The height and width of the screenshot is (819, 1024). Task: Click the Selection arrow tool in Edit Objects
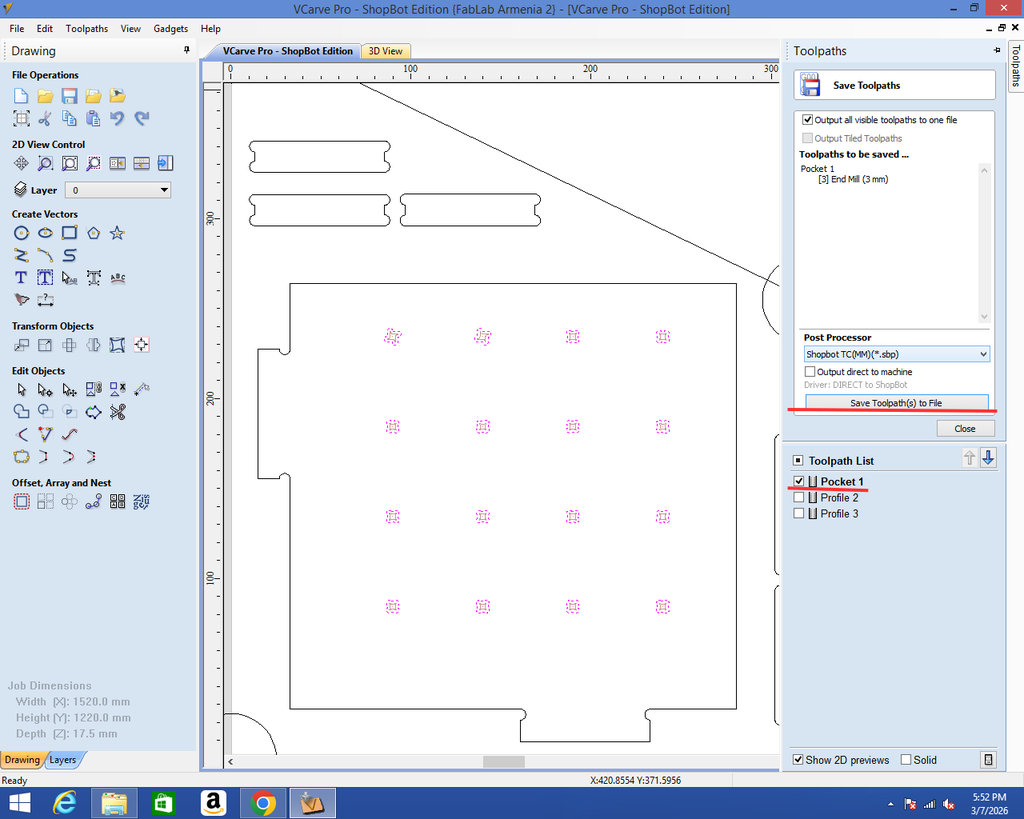21,390
